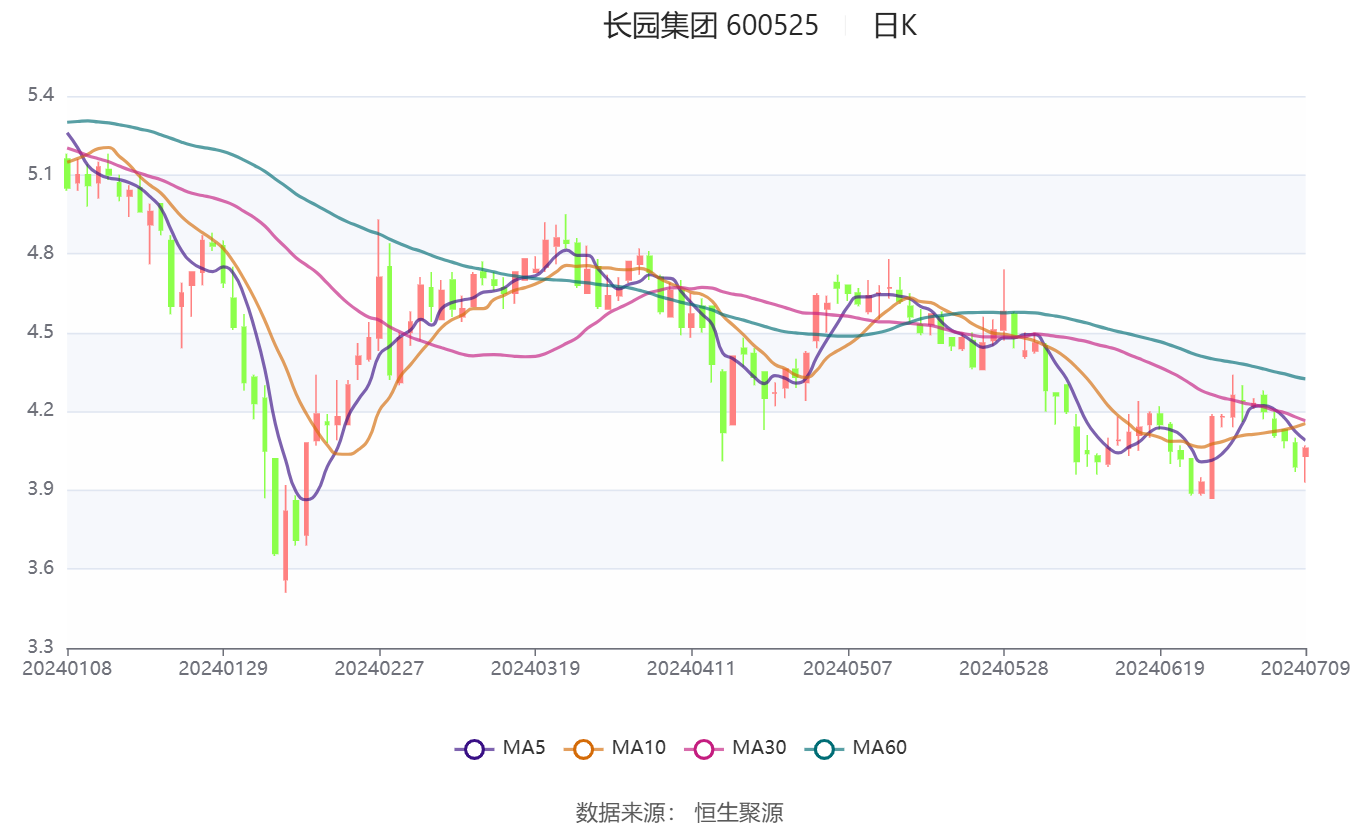Toggle the MA60 legend series
1360x828 pixels.
[856, 747]
